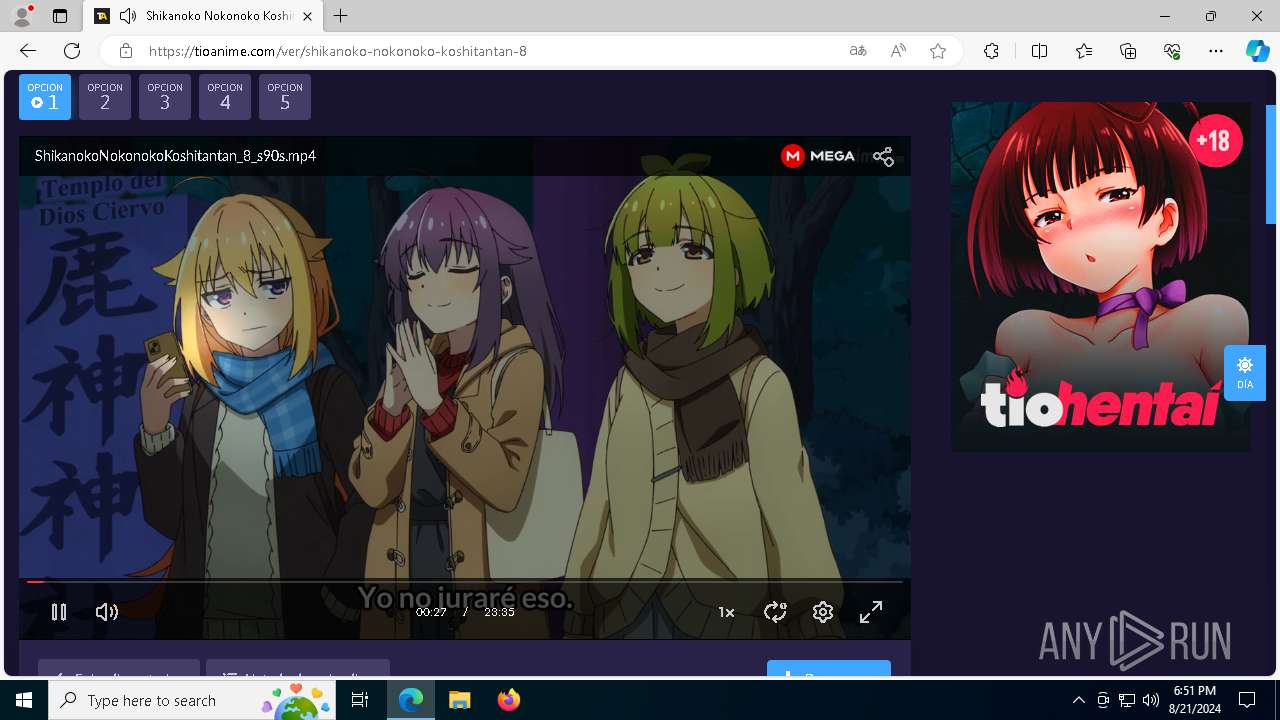This screenshot has width=1280, height=720.
Task: Open the MEGA logo link
Action: pyautogui.click(x=818, y=156)
